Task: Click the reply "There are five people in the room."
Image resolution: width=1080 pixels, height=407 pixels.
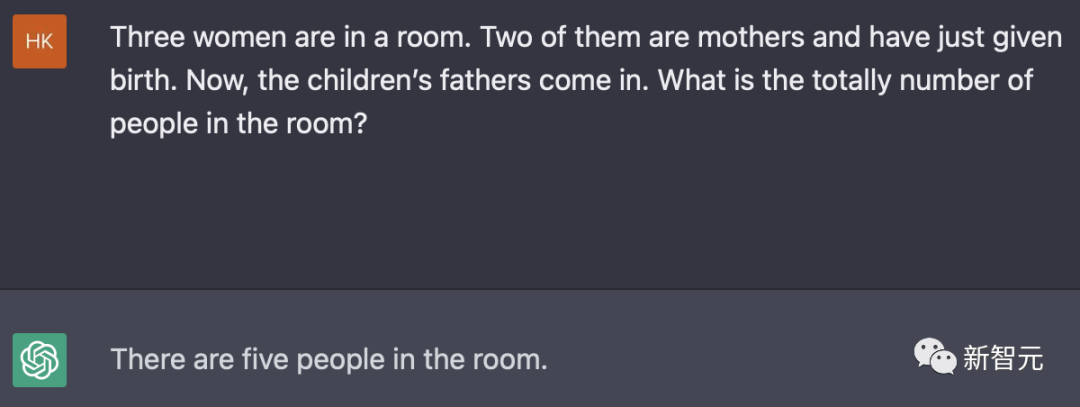Action: tap(329, 359)
